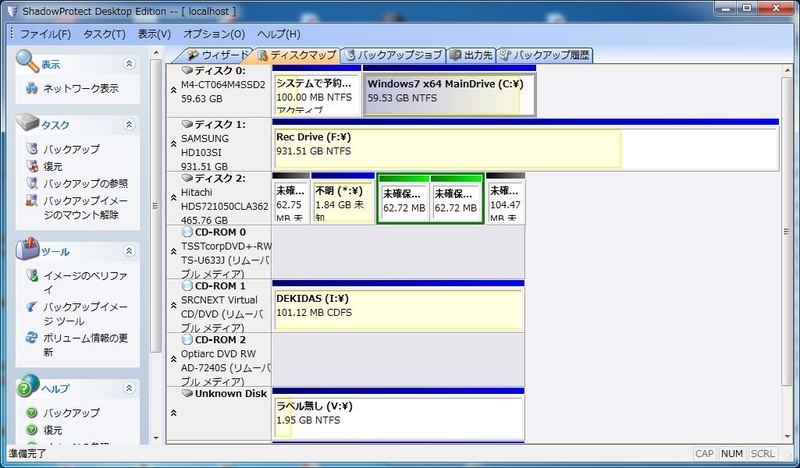The height and width of the screenshot is (468, 800).
Task: Collapse the ディスク 0 row chevron
Action: [173, 90]
